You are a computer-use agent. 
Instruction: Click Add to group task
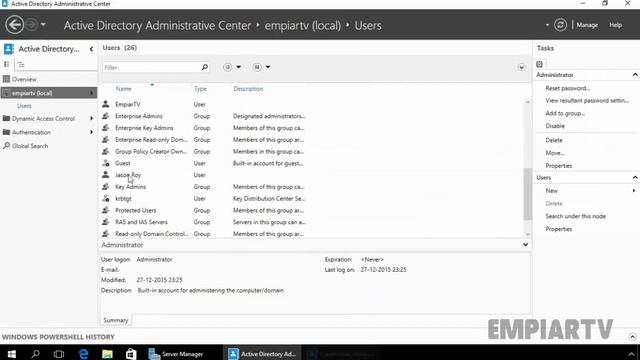pyautogui.click(x=565, y=113)
